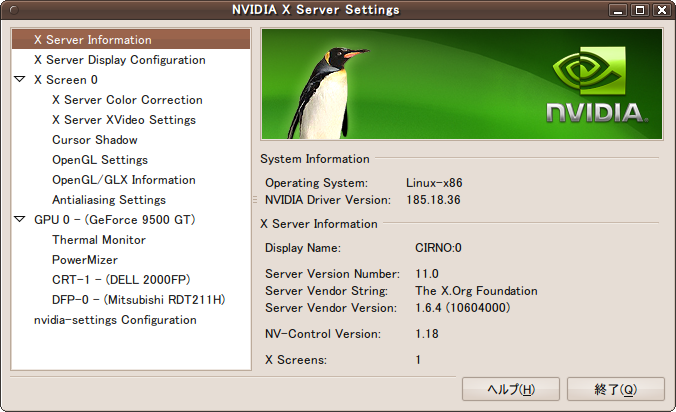Viewport: 676px width, 412px height.
Task: Open Cursor Shadow settings
Action: (95, 140)
